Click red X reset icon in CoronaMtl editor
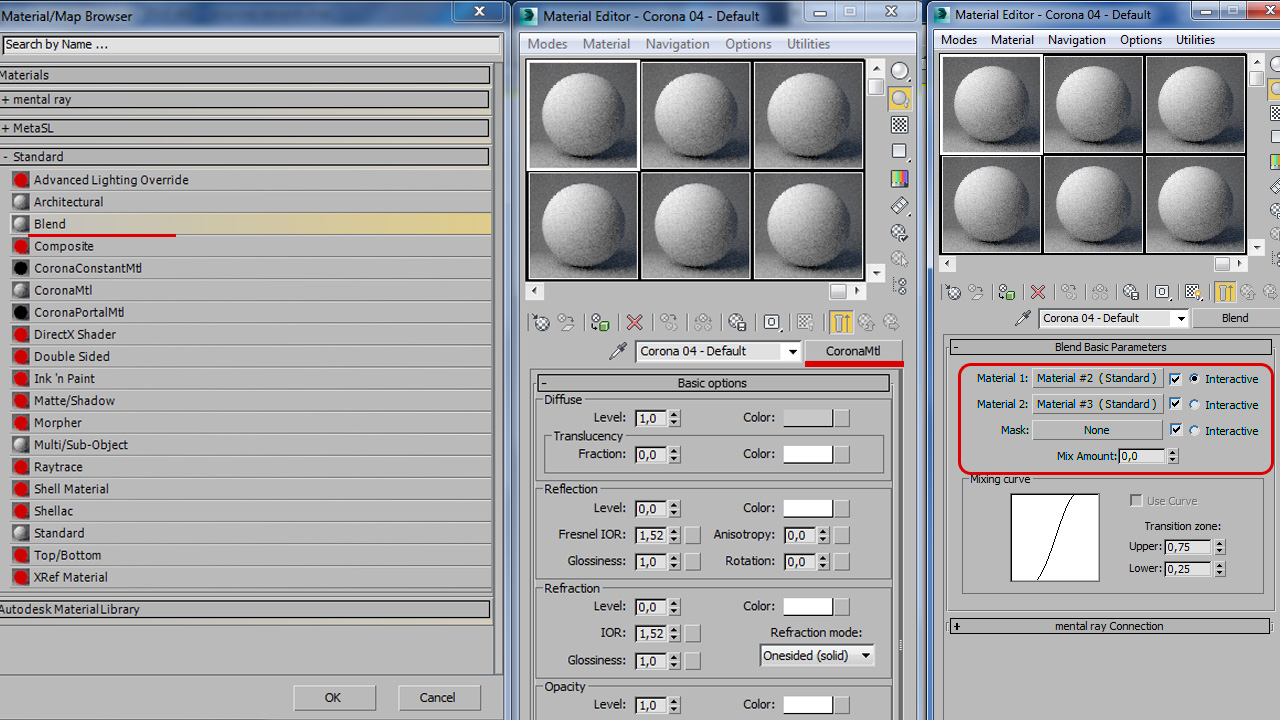The width and height of the screenshot is (1280, 720). tap(634, 322)
